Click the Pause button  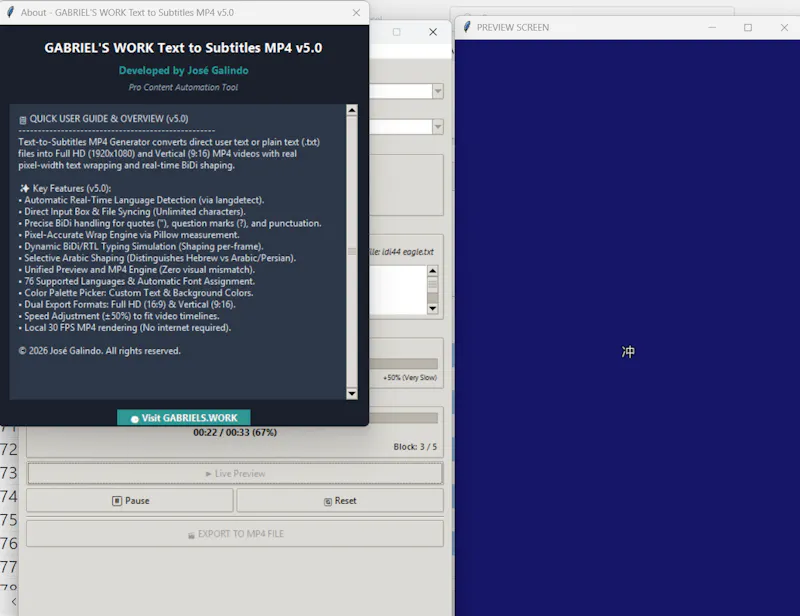pyautogui.click(x=130, y=501)
